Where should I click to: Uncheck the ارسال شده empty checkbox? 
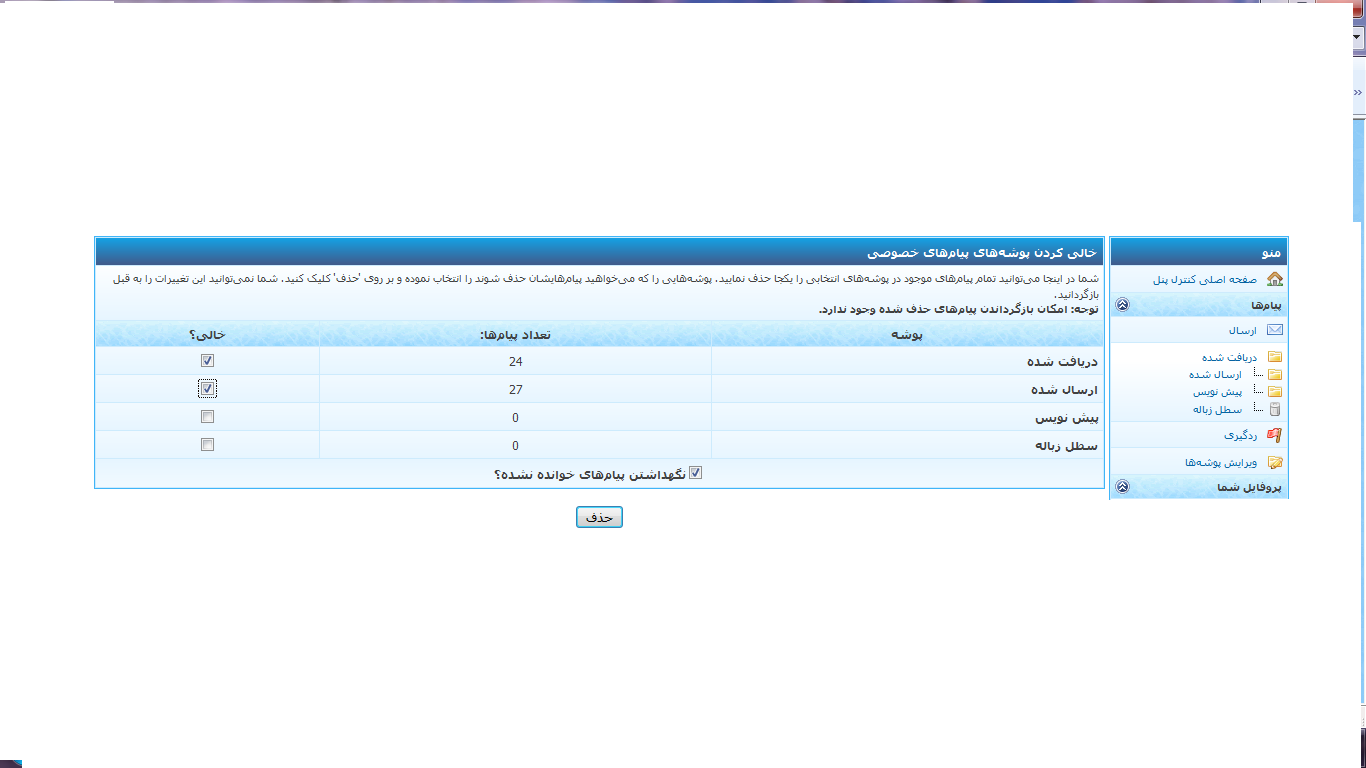[x=207, y=389]
